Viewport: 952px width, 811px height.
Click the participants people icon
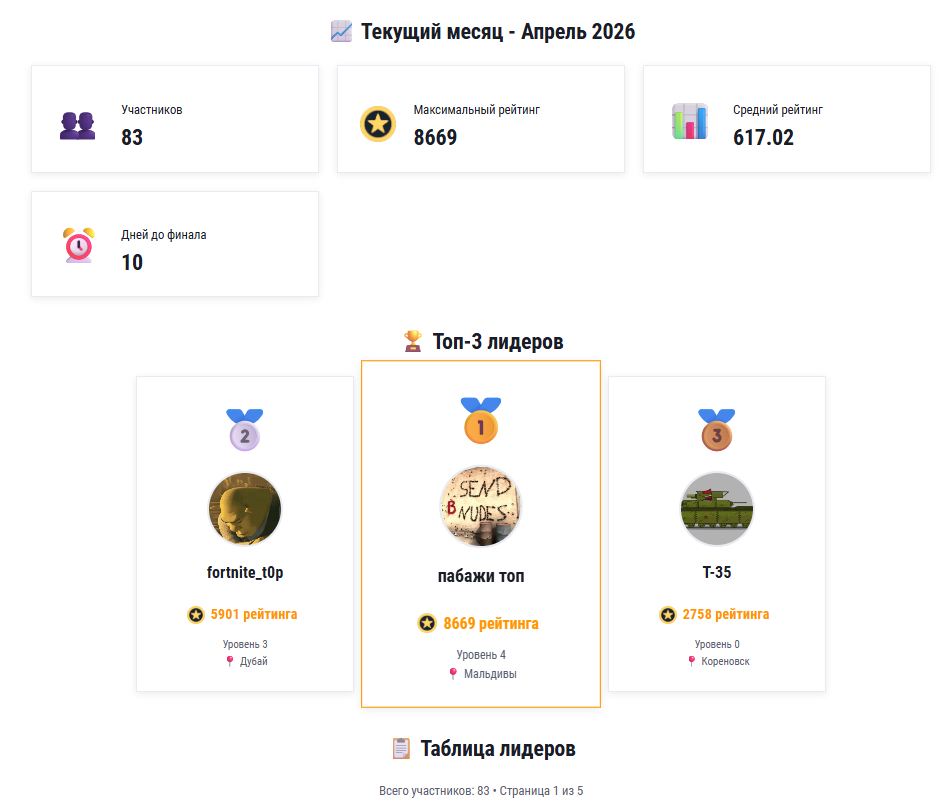[77, 125]
